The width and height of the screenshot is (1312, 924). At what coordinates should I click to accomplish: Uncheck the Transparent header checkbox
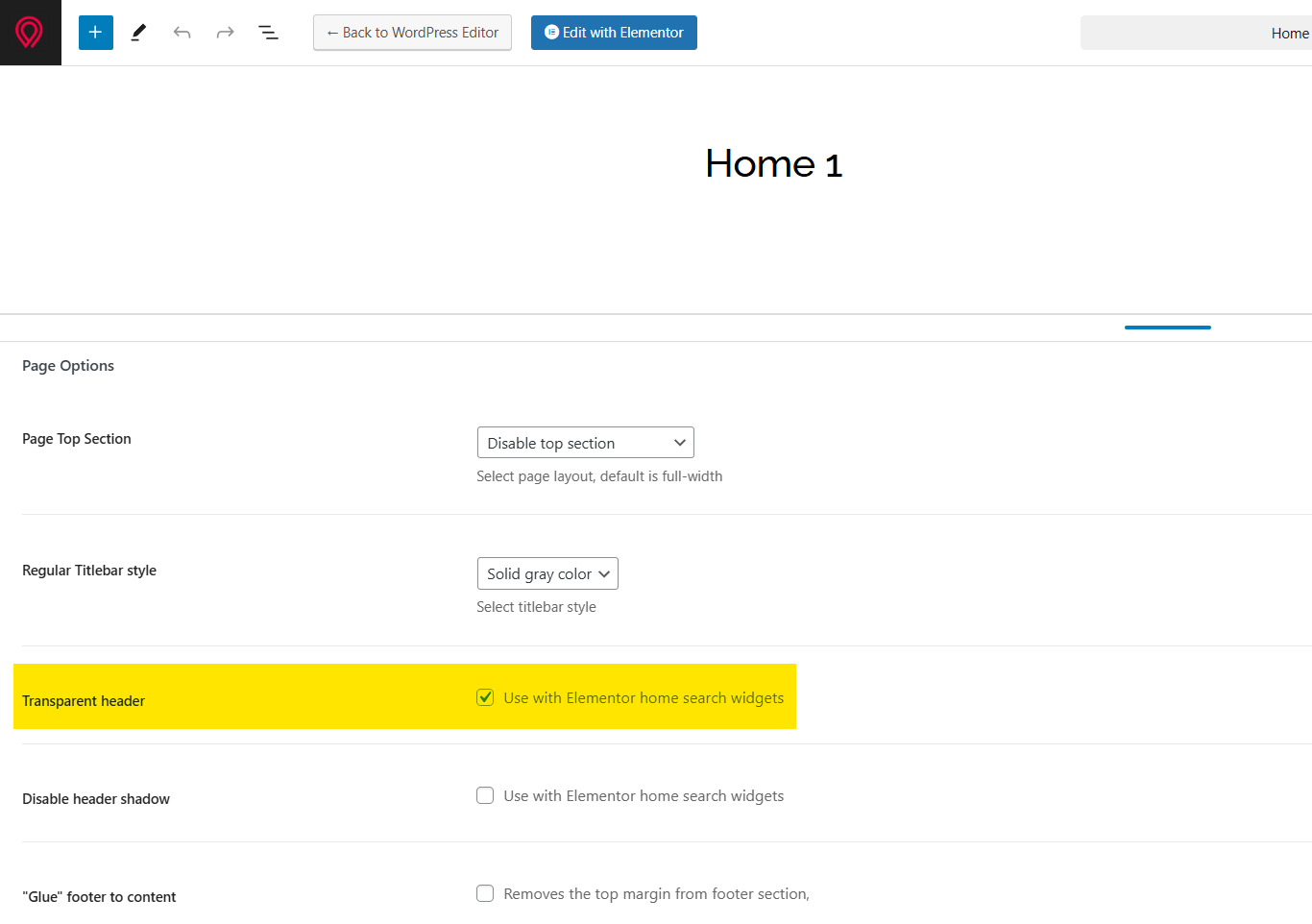pos(485,697)
